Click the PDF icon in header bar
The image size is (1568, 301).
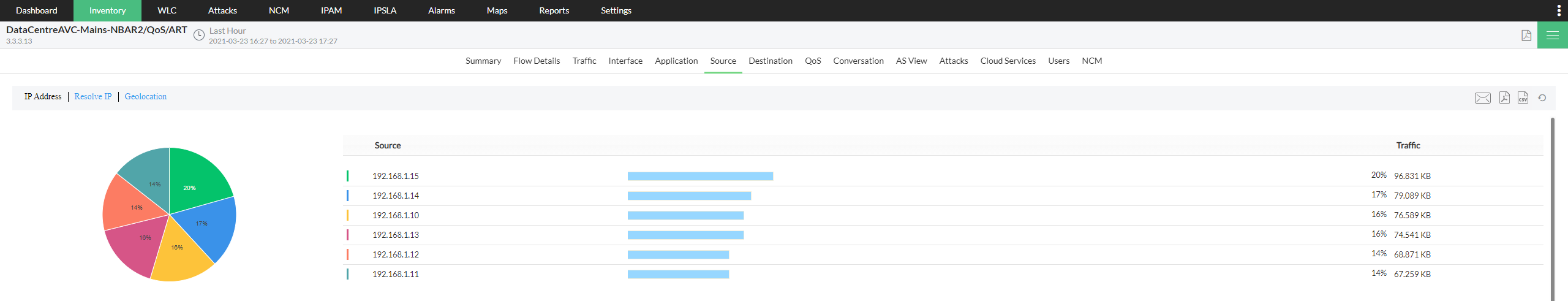(x=1526, y=36)
